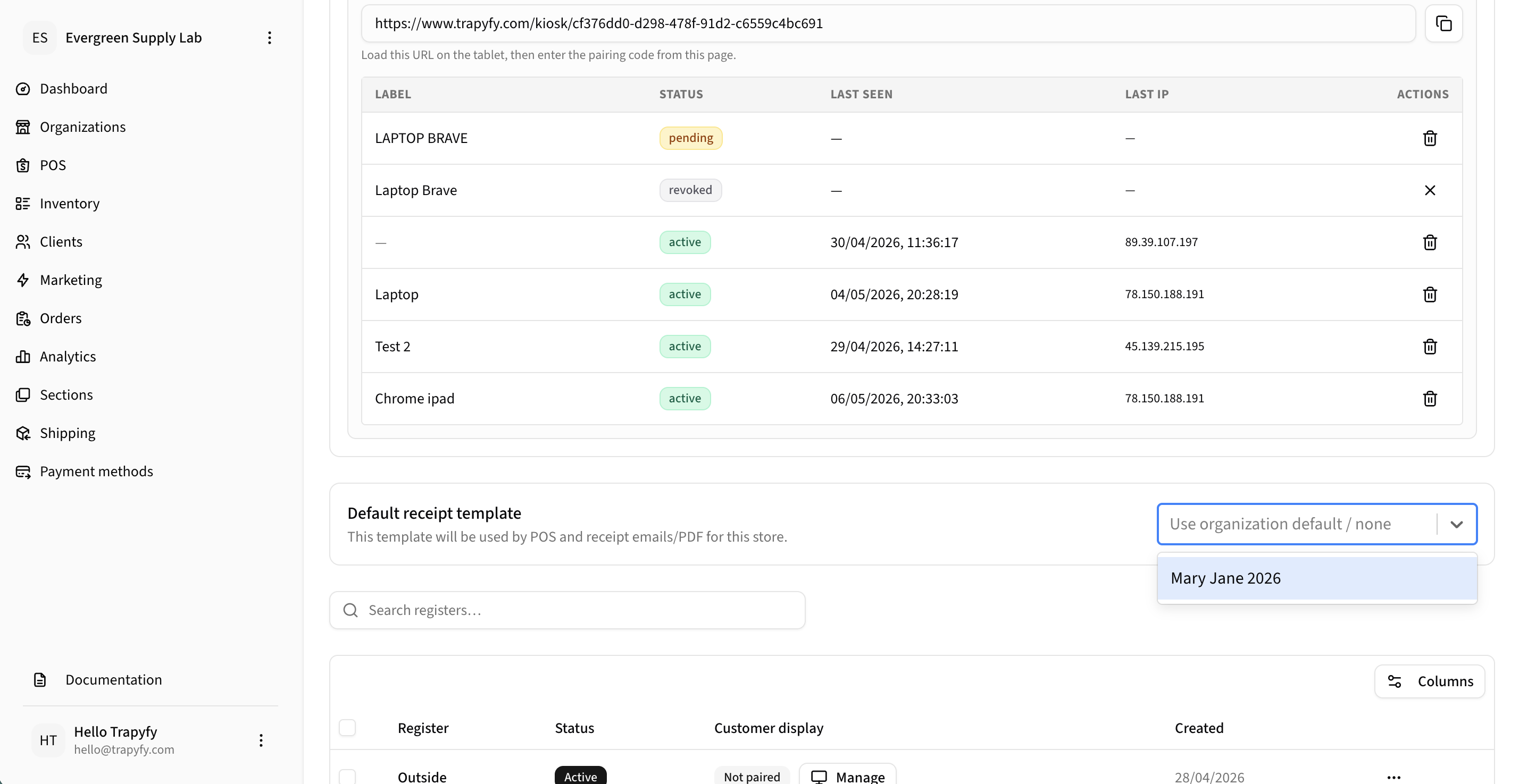This screenshot has height=784, width=1519.
Task: Open Evergreen Supply Lab options menu
Action: pos(270,38)
